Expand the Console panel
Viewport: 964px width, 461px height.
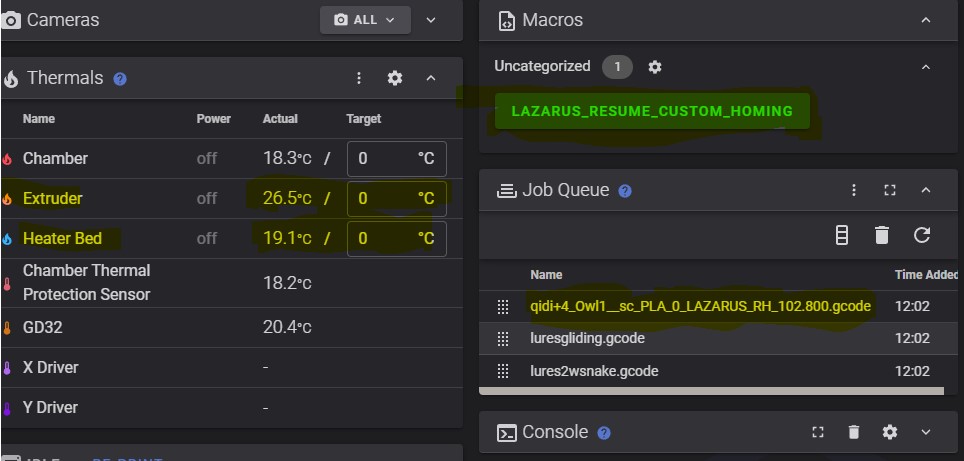(x=926, y=432)
